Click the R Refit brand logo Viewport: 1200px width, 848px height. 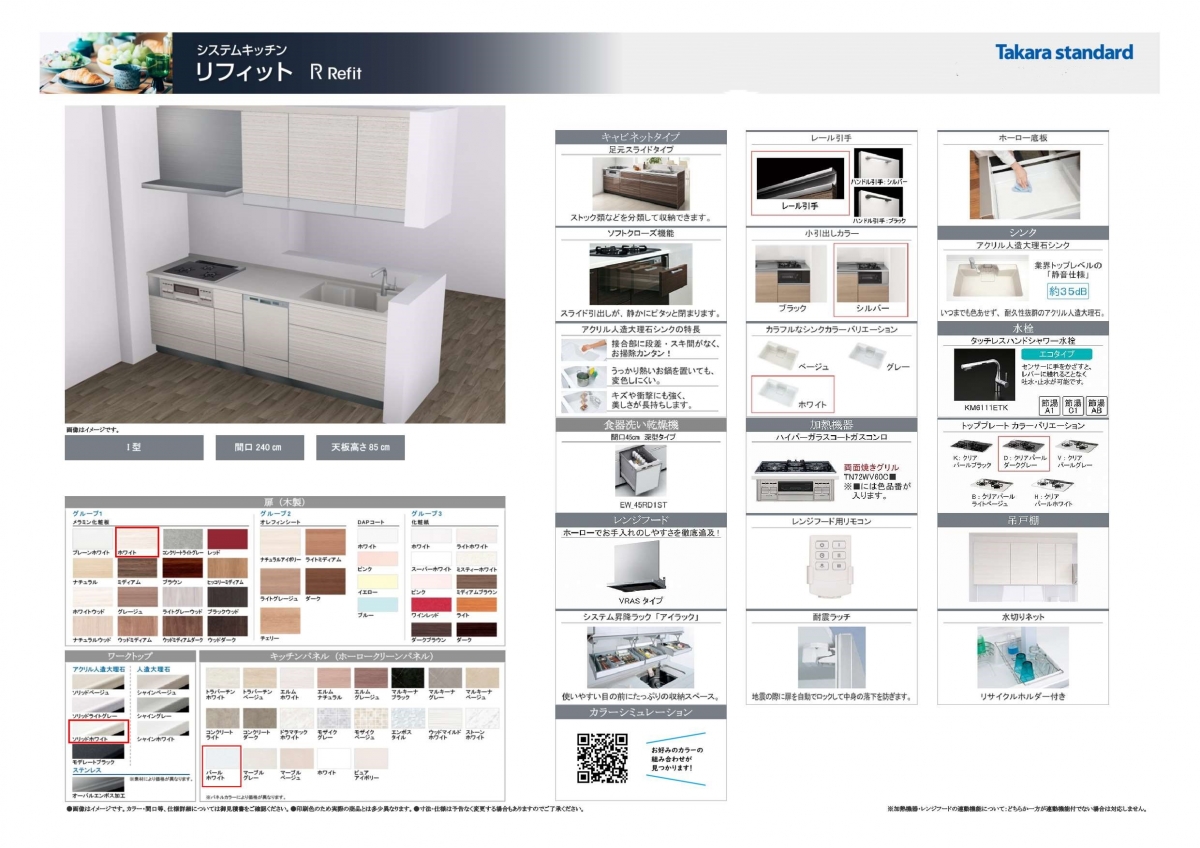pyautogui.click(x=336, y=72)
